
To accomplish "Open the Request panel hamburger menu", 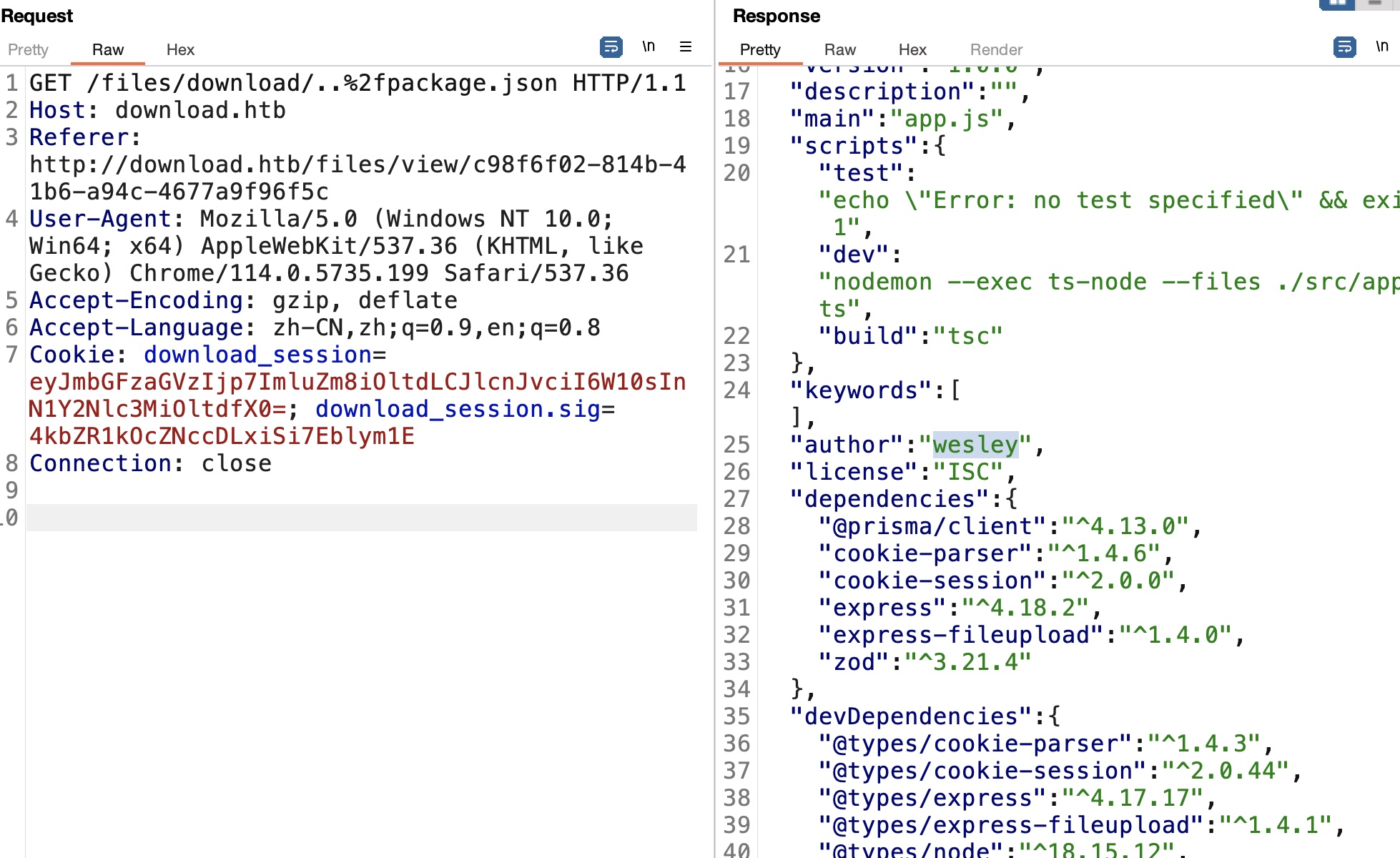I will [x=685, y=47].
